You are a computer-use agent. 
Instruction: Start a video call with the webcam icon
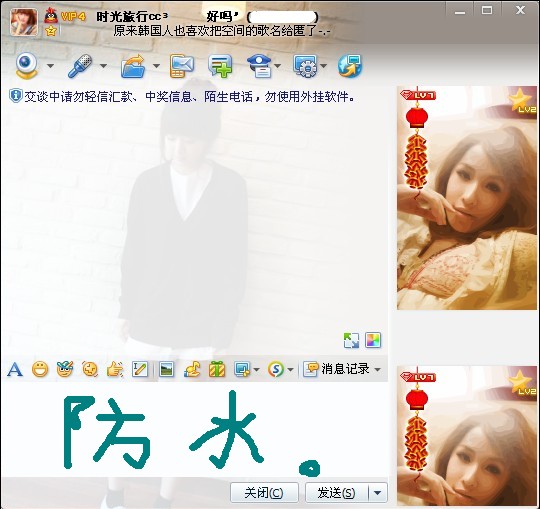tap(27, 65)
